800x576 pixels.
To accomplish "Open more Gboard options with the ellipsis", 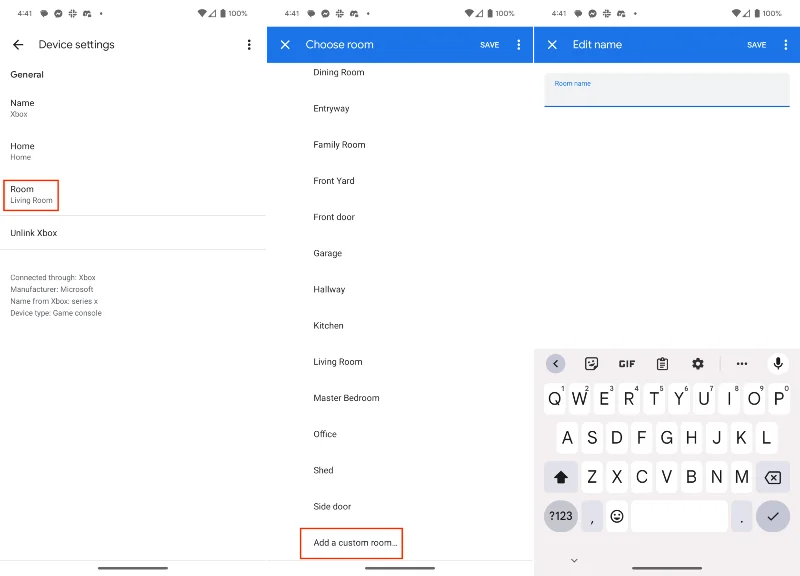I will click(741, 363).
